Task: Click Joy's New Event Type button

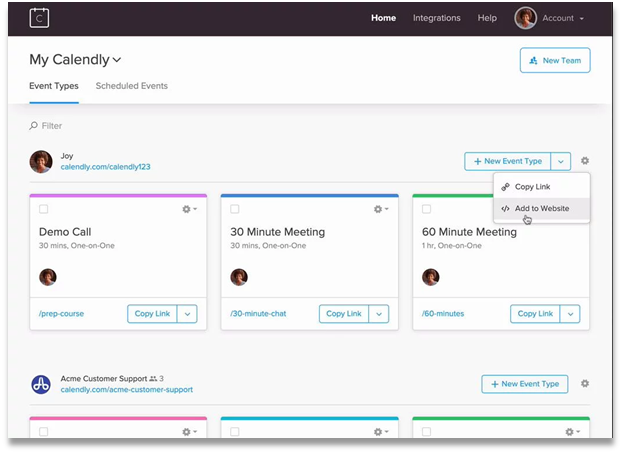Action: click(x=508, y=161)
